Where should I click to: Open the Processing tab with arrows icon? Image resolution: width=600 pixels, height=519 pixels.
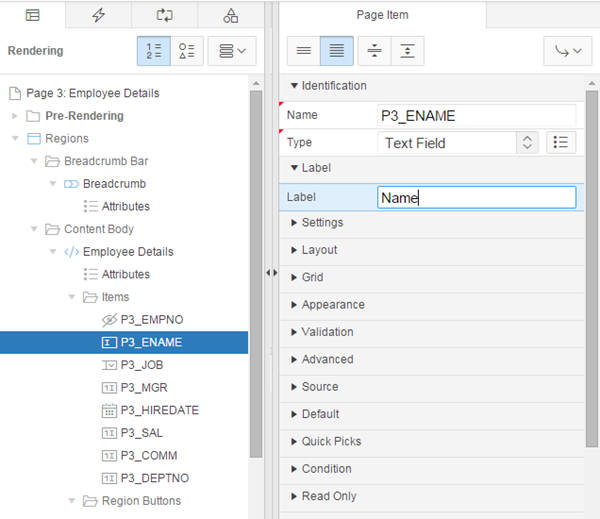click(165, 15)
